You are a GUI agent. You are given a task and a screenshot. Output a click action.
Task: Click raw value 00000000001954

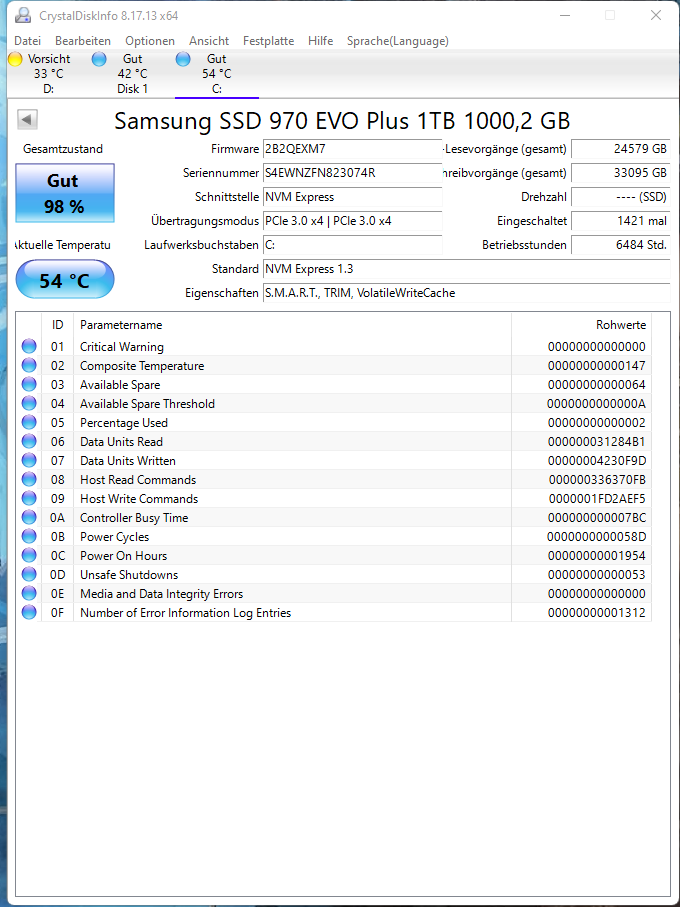pos(597,555)
